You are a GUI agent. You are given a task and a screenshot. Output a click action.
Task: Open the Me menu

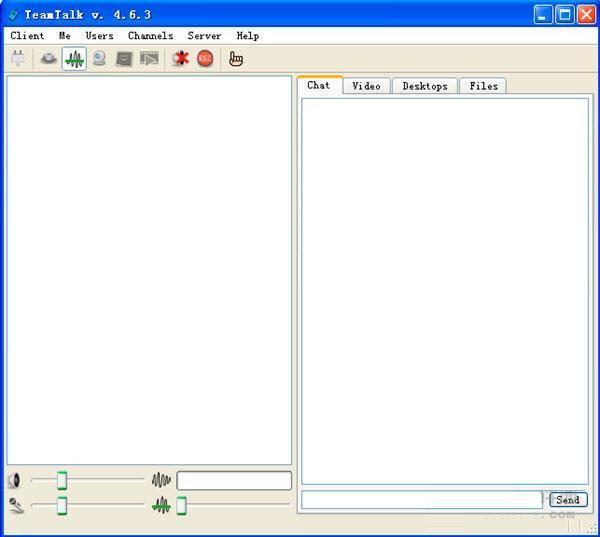click(65, 36)
